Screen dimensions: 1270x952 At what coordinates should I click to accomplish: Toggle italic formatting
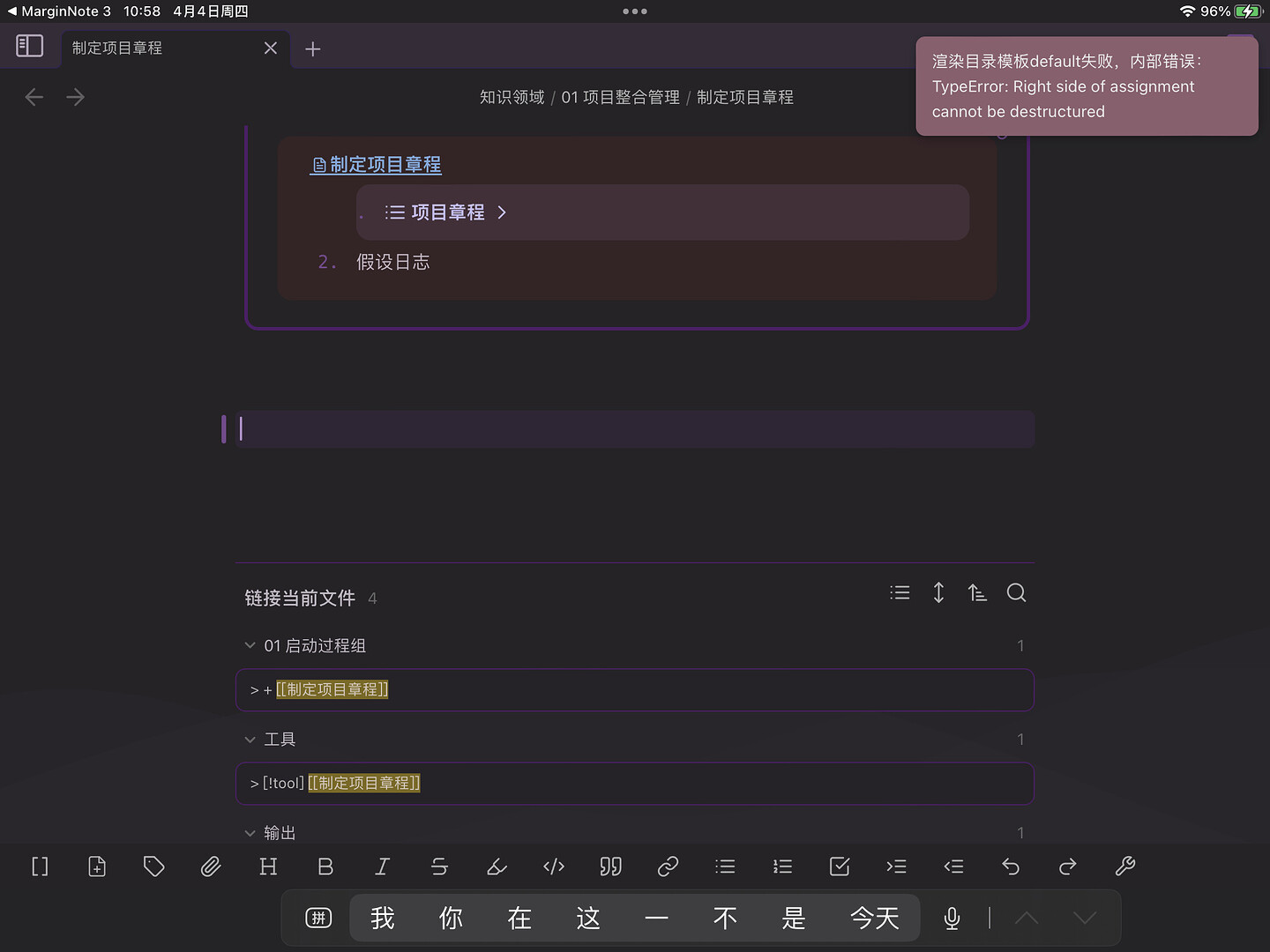click(382, 866)
